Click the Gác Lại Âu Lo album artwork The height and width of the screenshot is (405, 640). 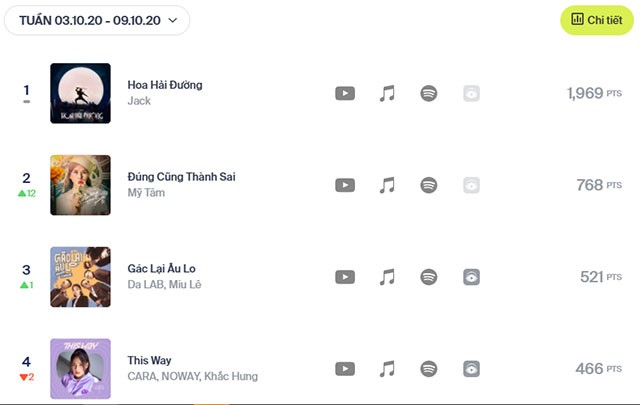(x=80, y=277)
